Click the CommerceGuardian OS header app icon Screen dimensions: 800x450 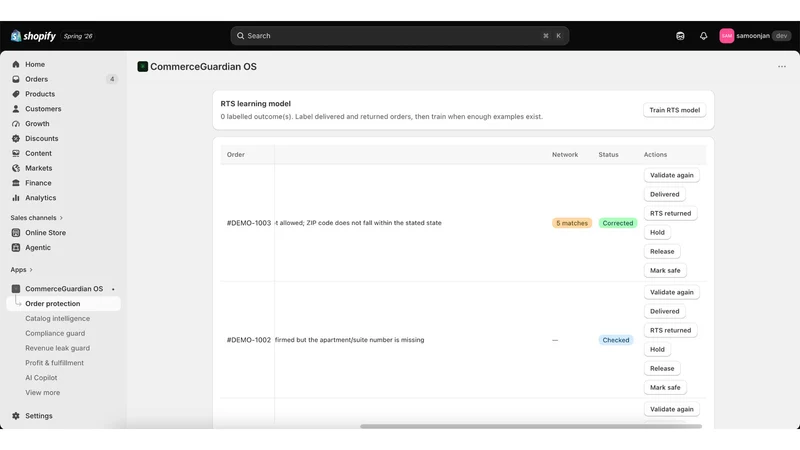tap(142, 66)
